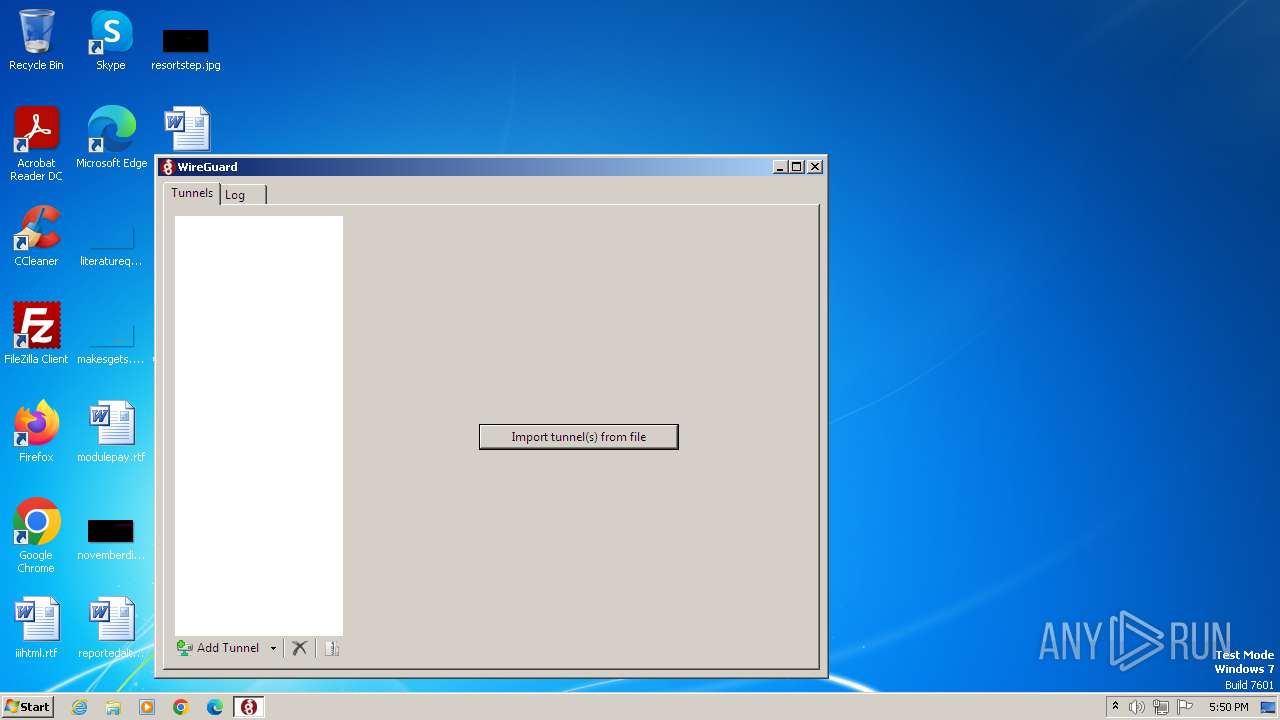The image size is (1280, 720).
Task: Maximize the WireGuard window
Action: [797, 167]
